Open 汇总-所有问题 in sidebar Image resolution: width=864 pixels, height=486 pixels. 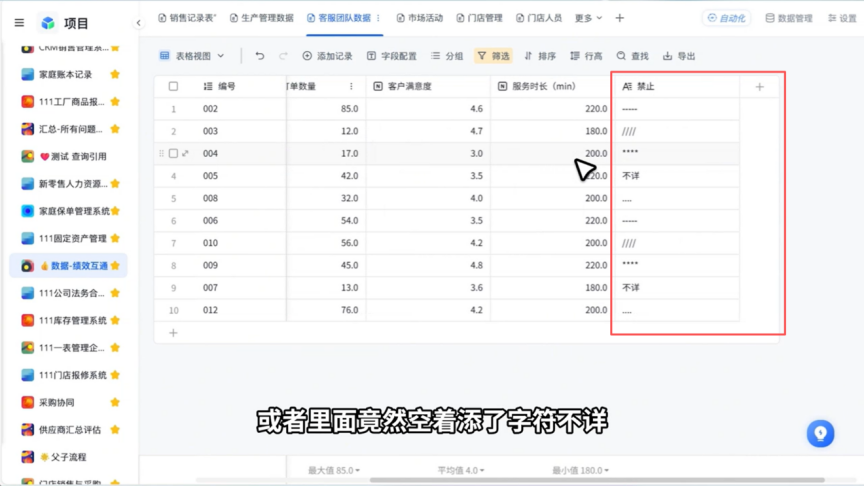tap(69, 129)
